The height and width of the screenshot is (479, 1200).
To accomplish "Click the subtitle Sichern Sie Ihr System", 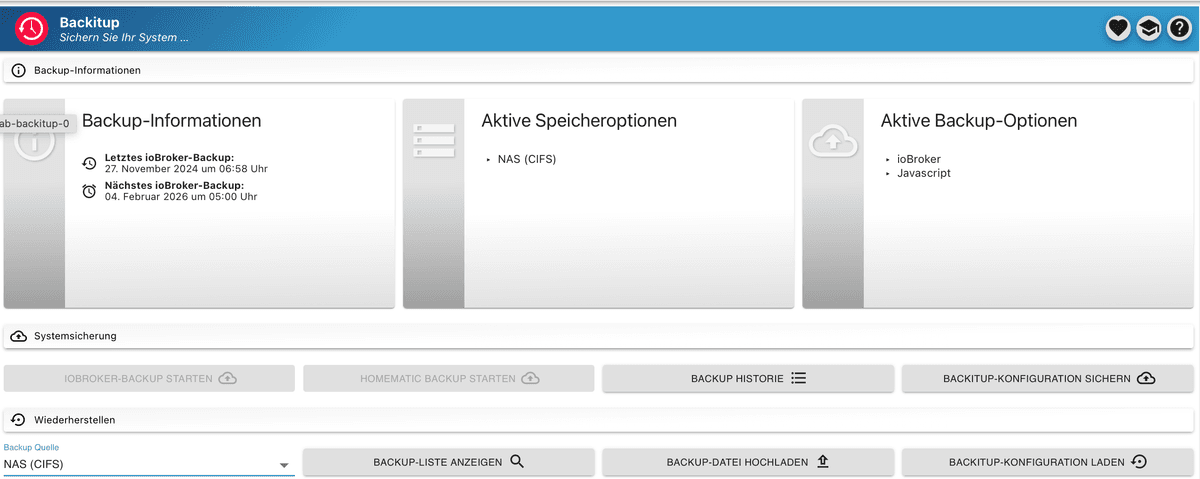I will click(124, 38).
